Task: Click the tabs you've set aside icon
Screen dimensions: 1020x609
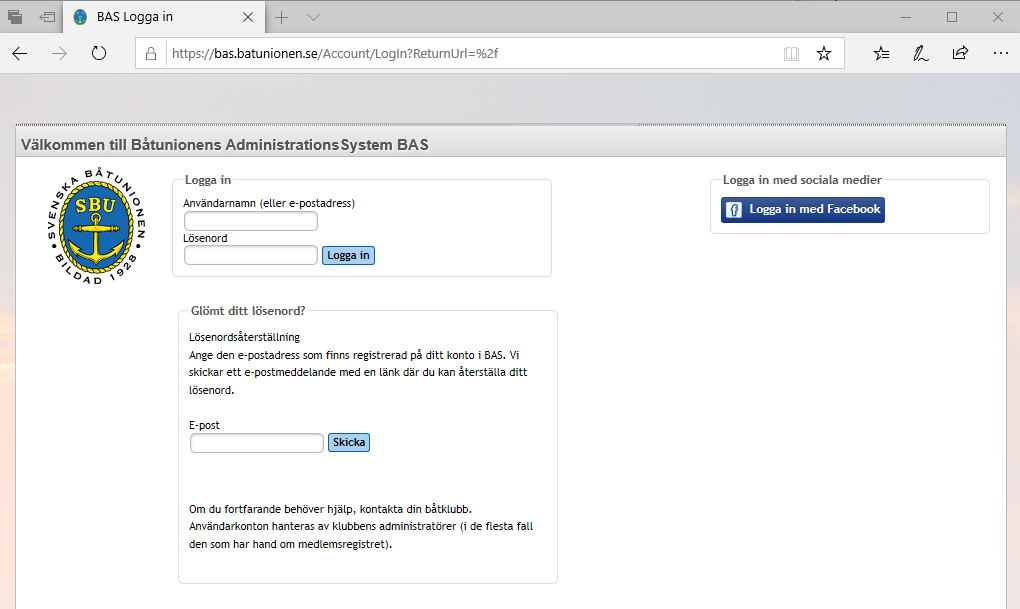Action: (x=15, y=17)
